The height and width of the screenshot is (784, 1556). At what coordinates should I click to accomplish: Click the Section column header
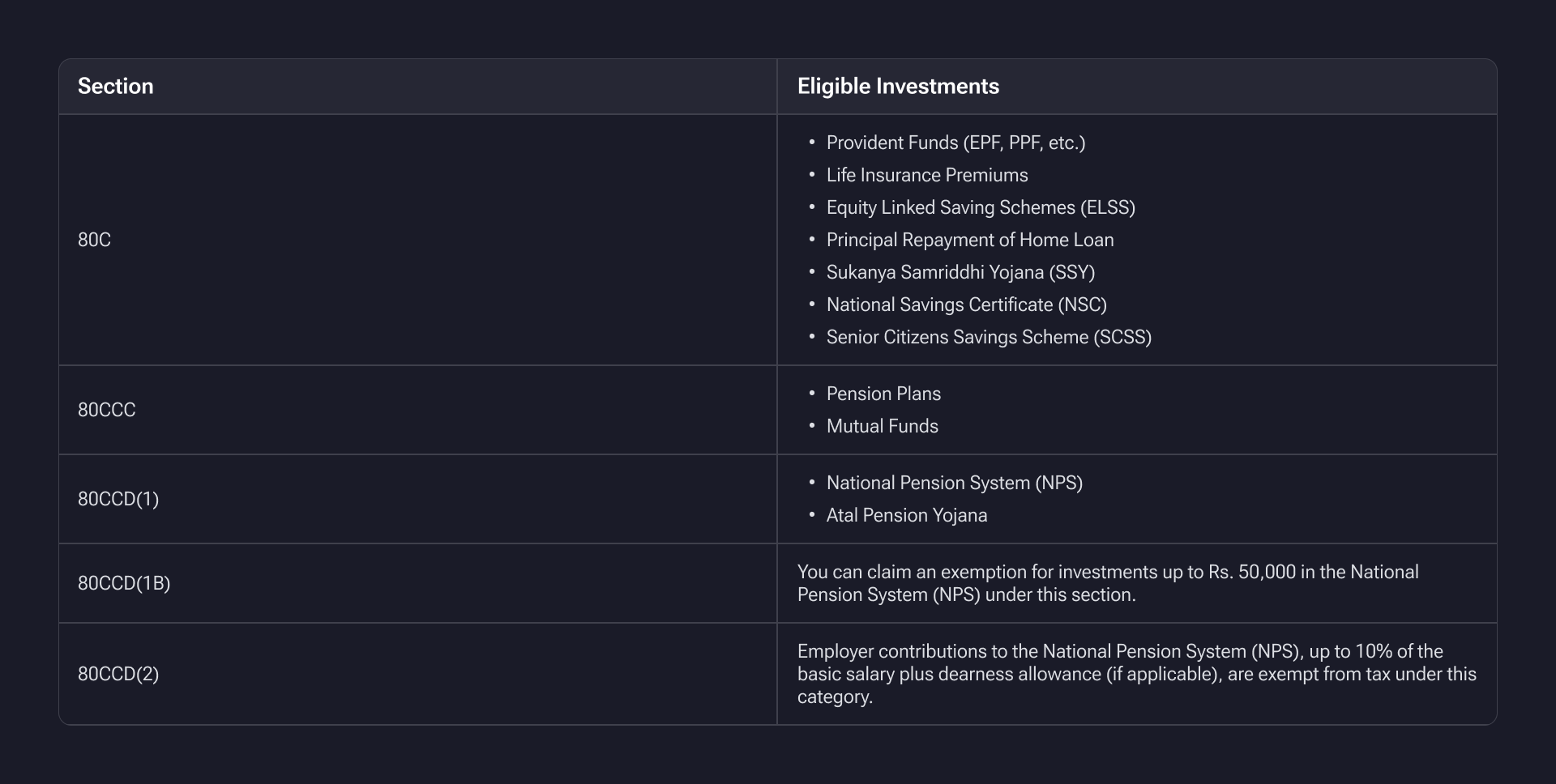115,87
